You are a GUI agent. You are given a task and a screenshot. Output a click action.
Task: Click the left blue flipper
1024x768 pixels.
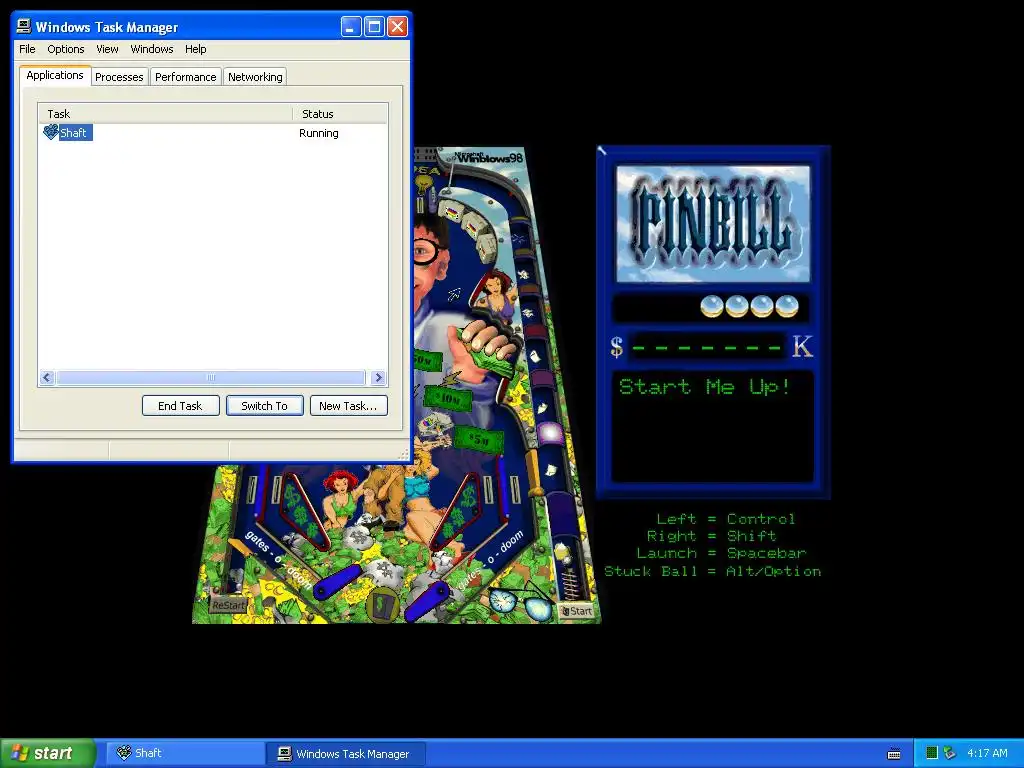click(338, 582)
